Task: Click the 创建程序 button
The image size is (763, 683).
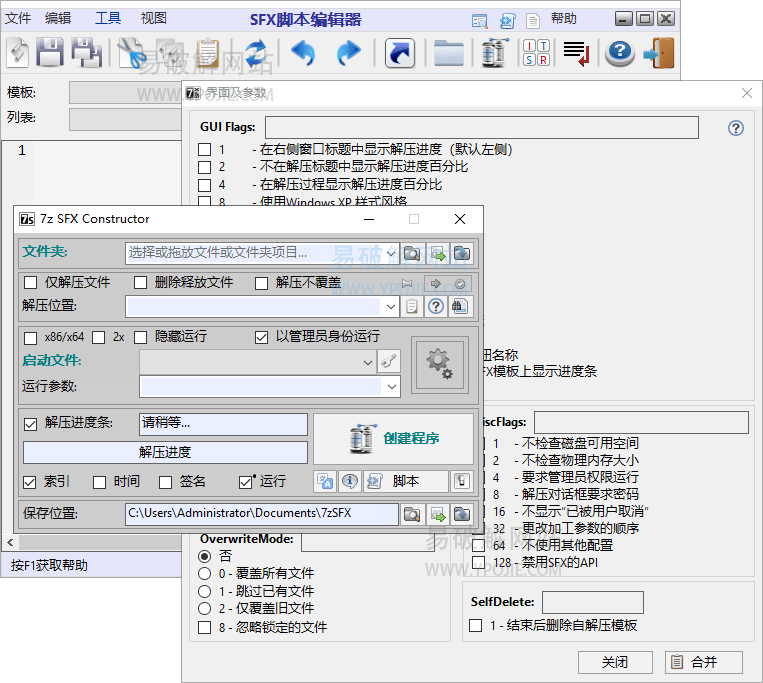Action: [393, 438]
